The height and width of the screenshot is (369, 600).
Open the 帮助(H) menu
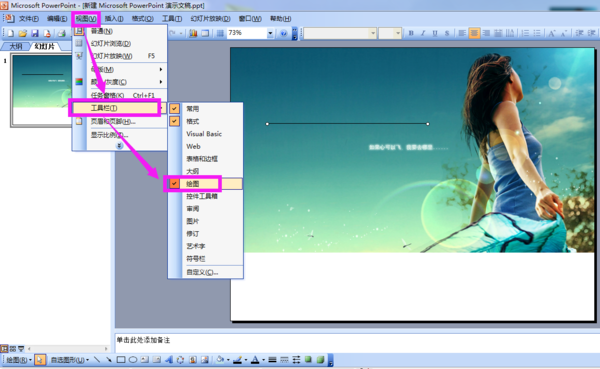pyautogui.click(x=280, y=18)
